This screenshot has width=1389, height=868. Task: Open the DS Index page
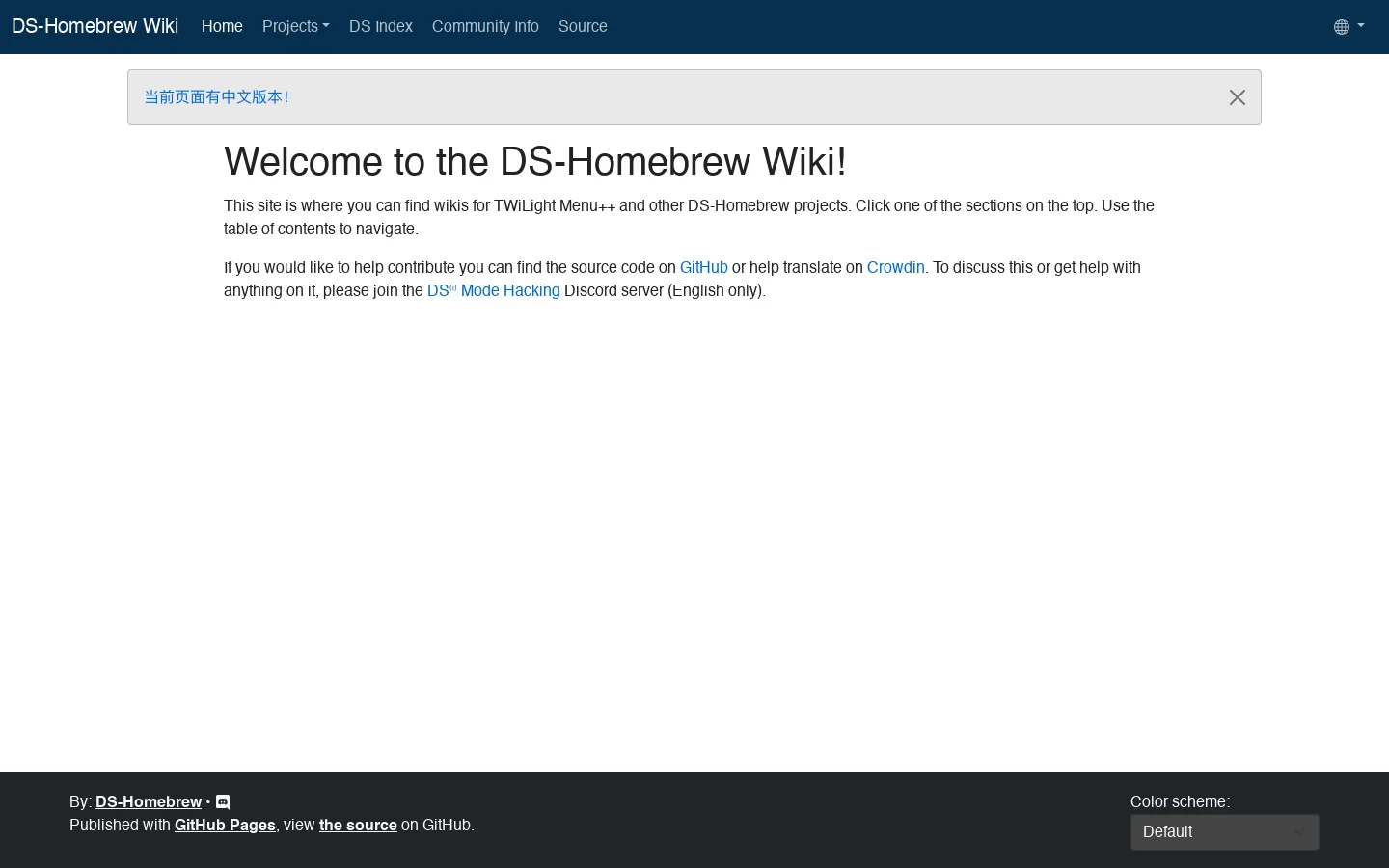coord(381,27)
